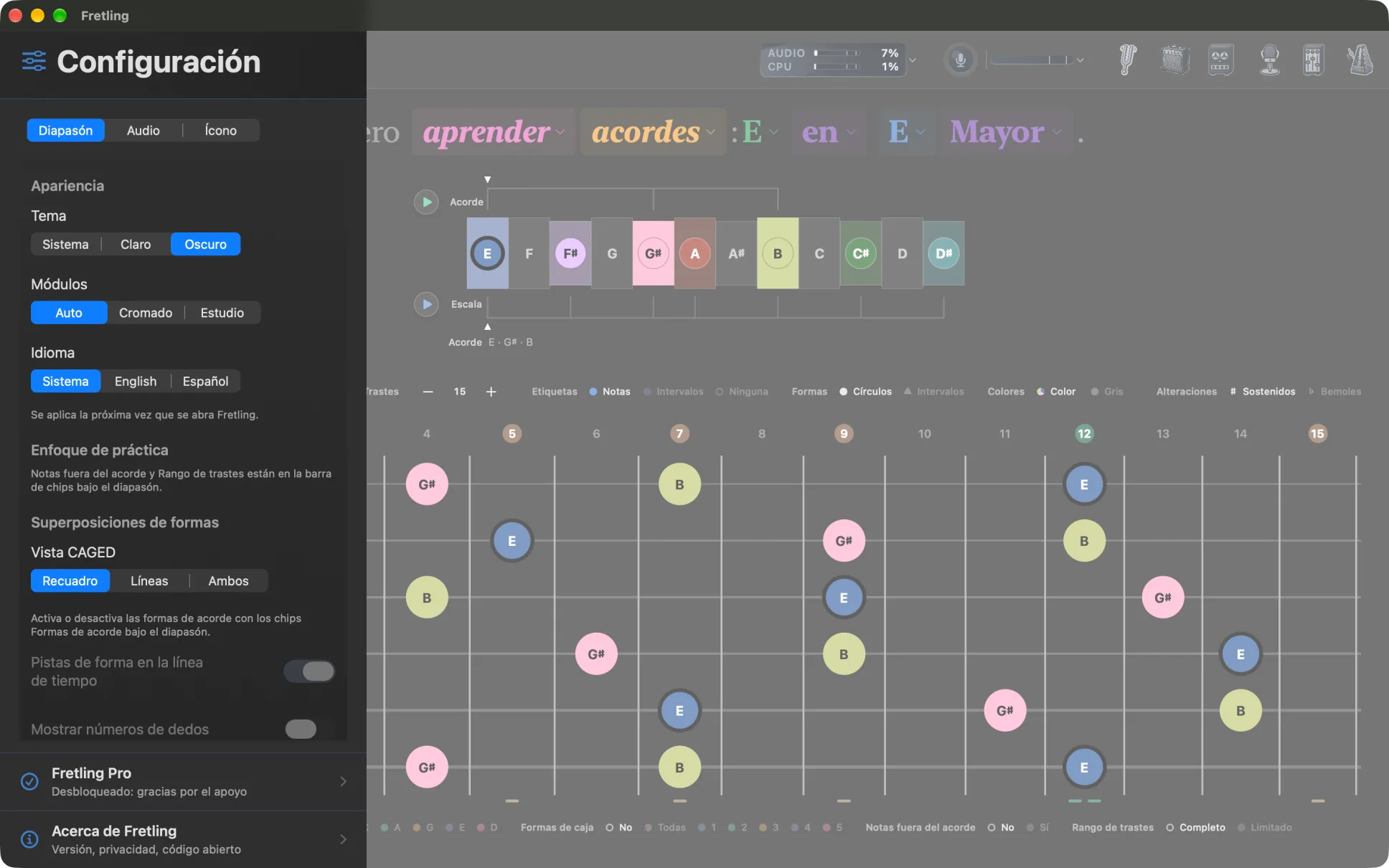Switch to the Ícono settings tab

click(x=220, y=131)
